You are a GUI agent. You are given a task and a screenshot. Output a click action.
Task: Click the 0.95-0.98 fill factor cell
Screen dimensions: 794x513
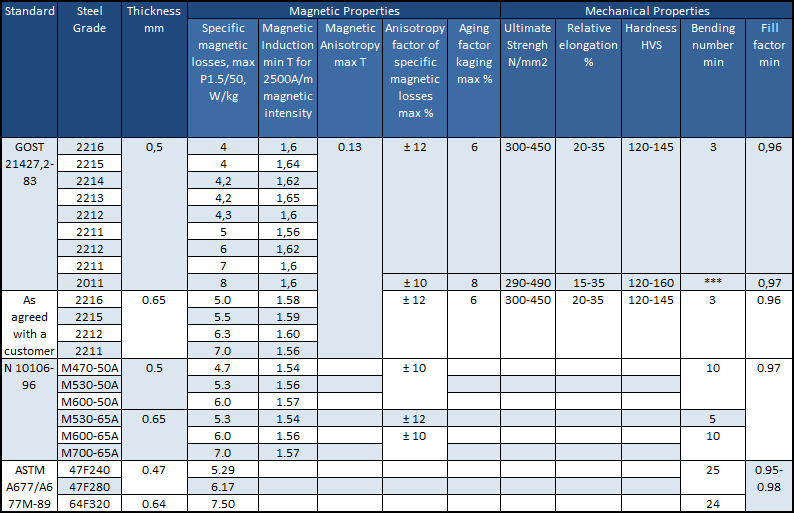click(x=768, y=476)
